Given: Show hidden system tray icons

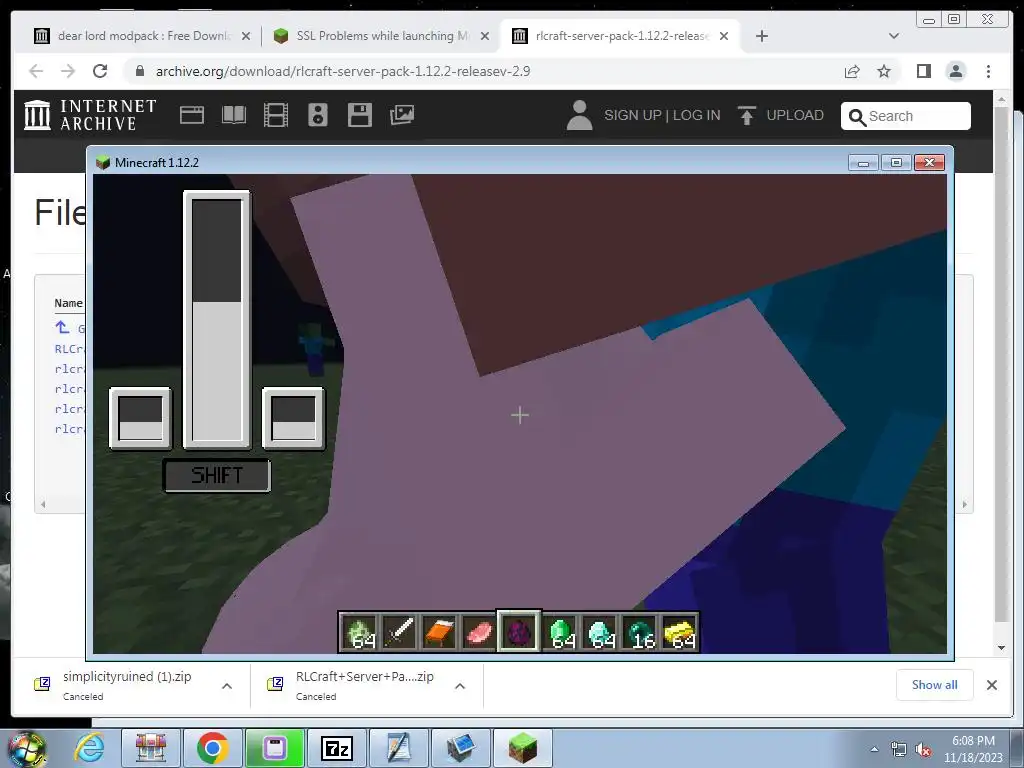Looking at the screenshot, I should point(874,750).
